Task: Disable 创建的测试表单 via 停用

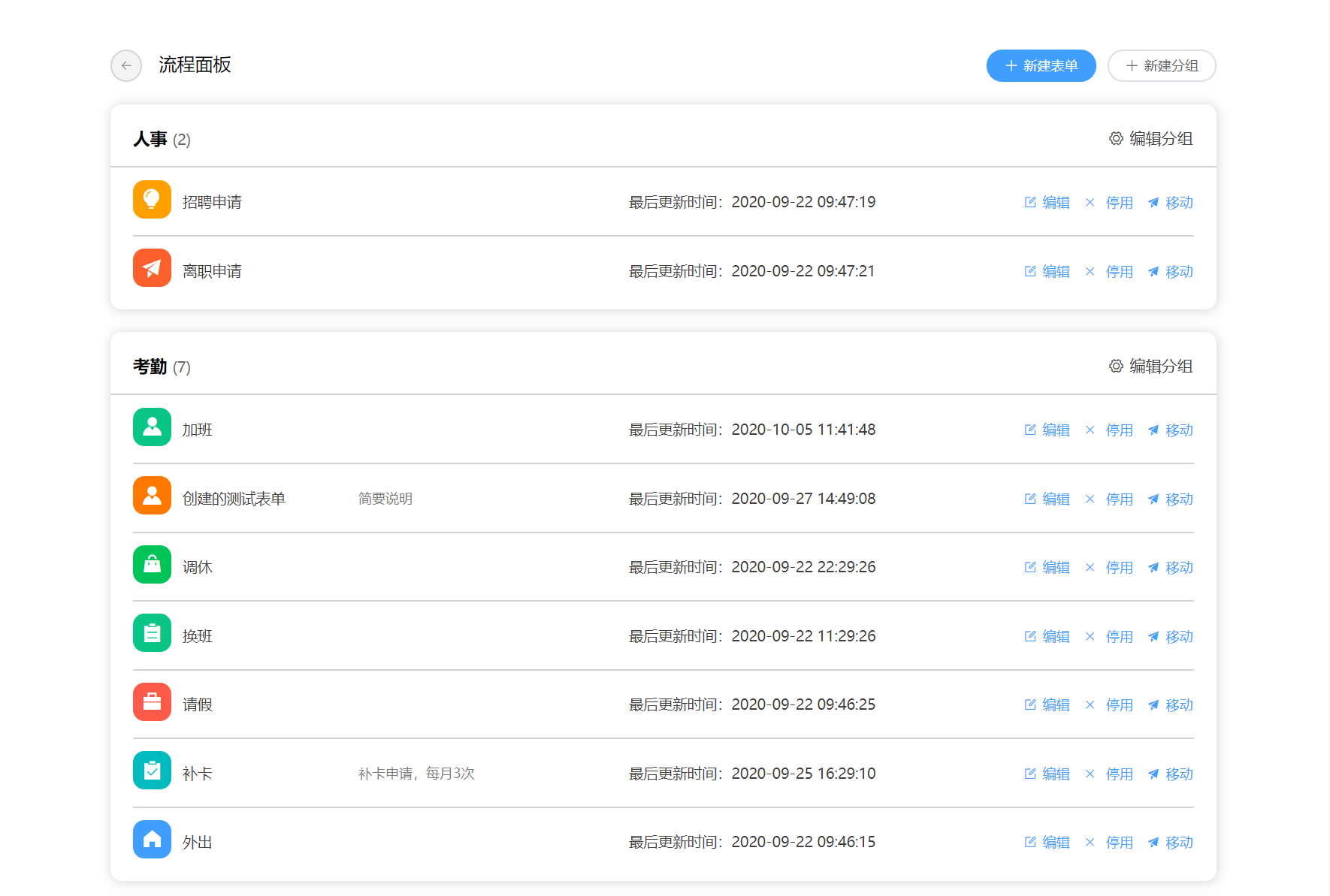Action: click(1108, 499)
